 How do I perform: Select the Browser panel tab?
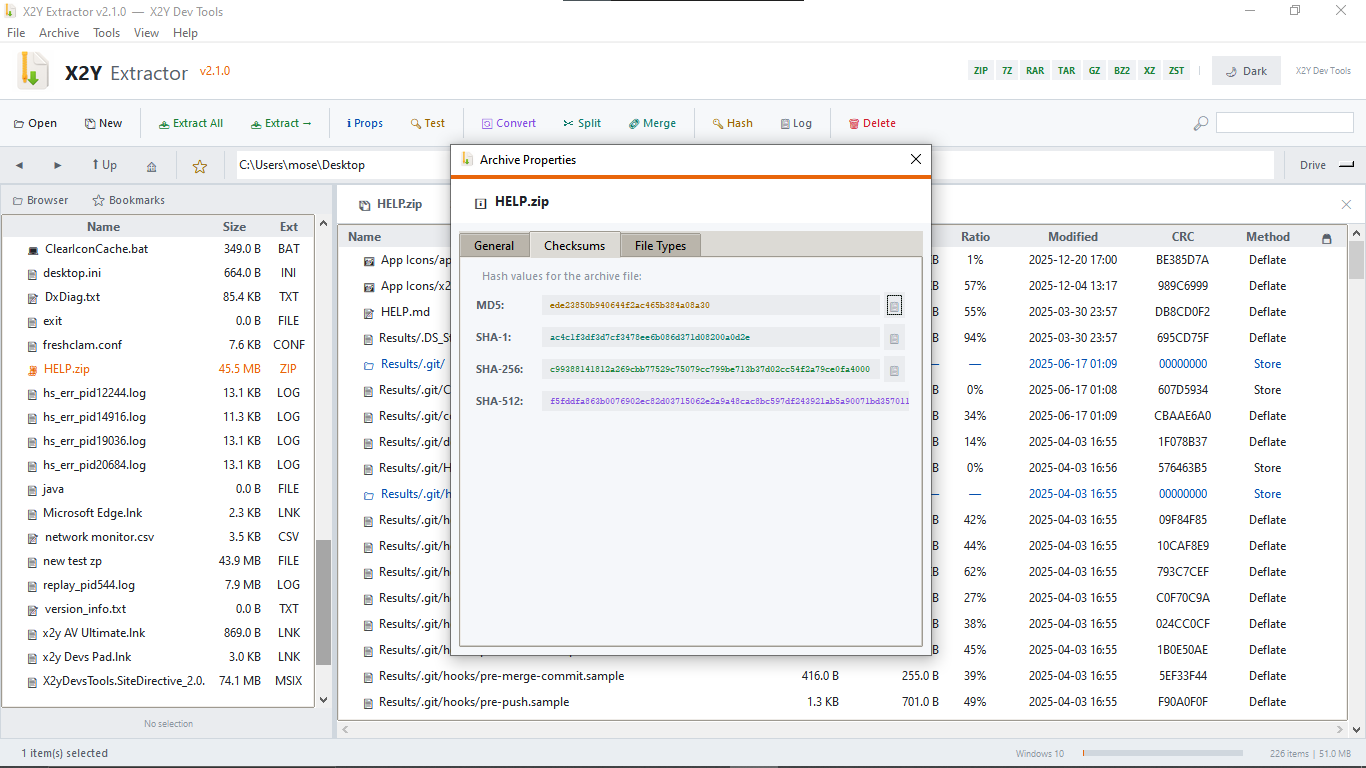tap(40, 201)
